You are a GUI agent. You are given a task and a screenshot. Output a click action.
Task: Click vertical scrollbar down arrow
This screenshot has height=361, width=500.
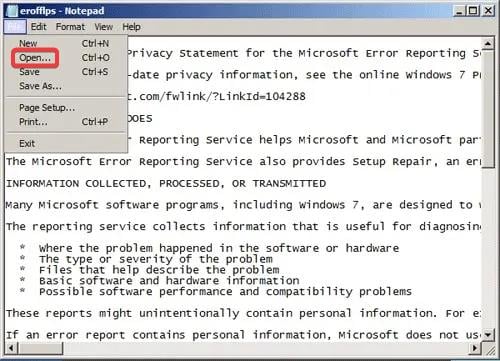pyautogui.click(x=488, y=334)
